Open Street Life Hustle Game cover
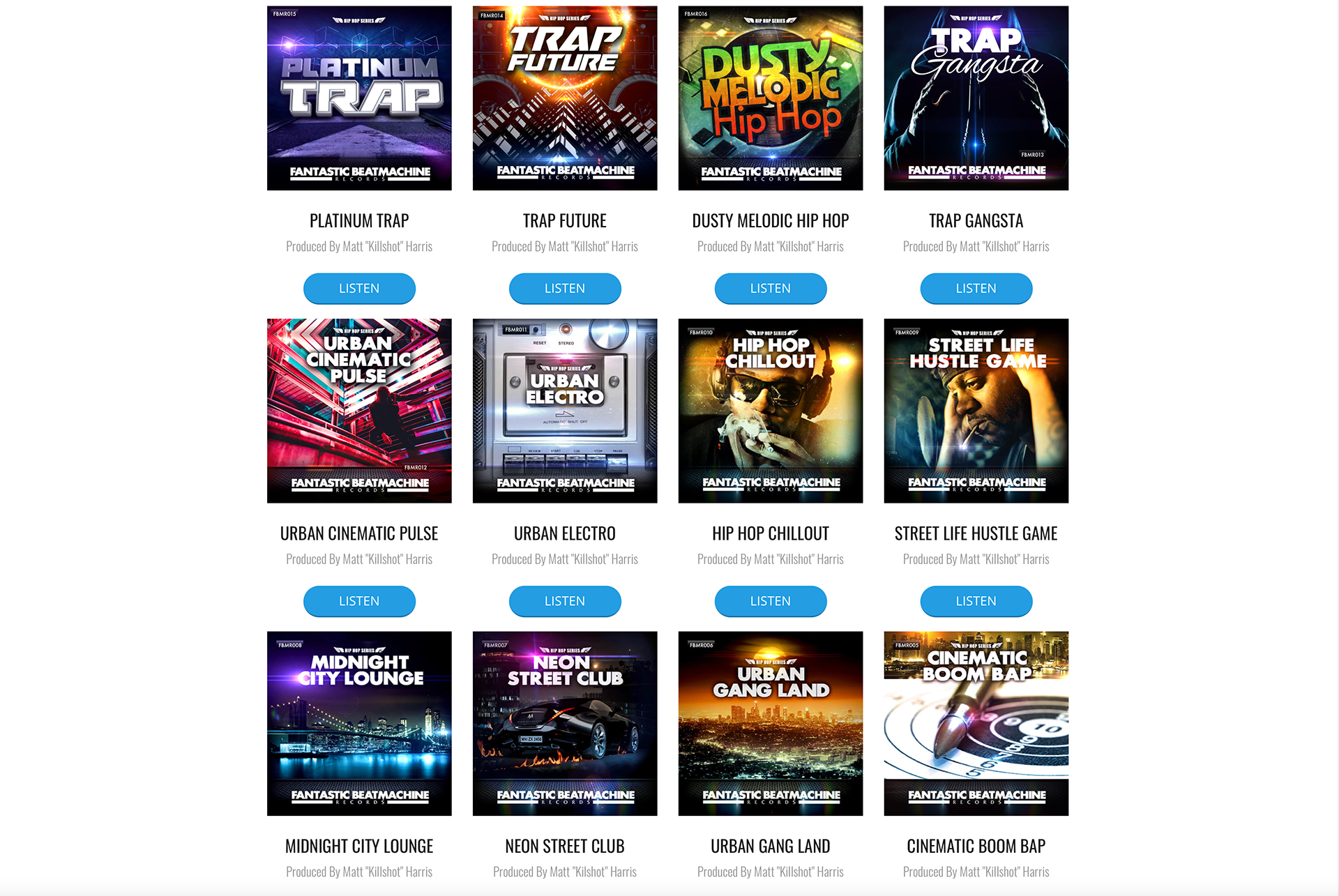This screenshot has width=1339, height=896. click(x=976, y=411)
